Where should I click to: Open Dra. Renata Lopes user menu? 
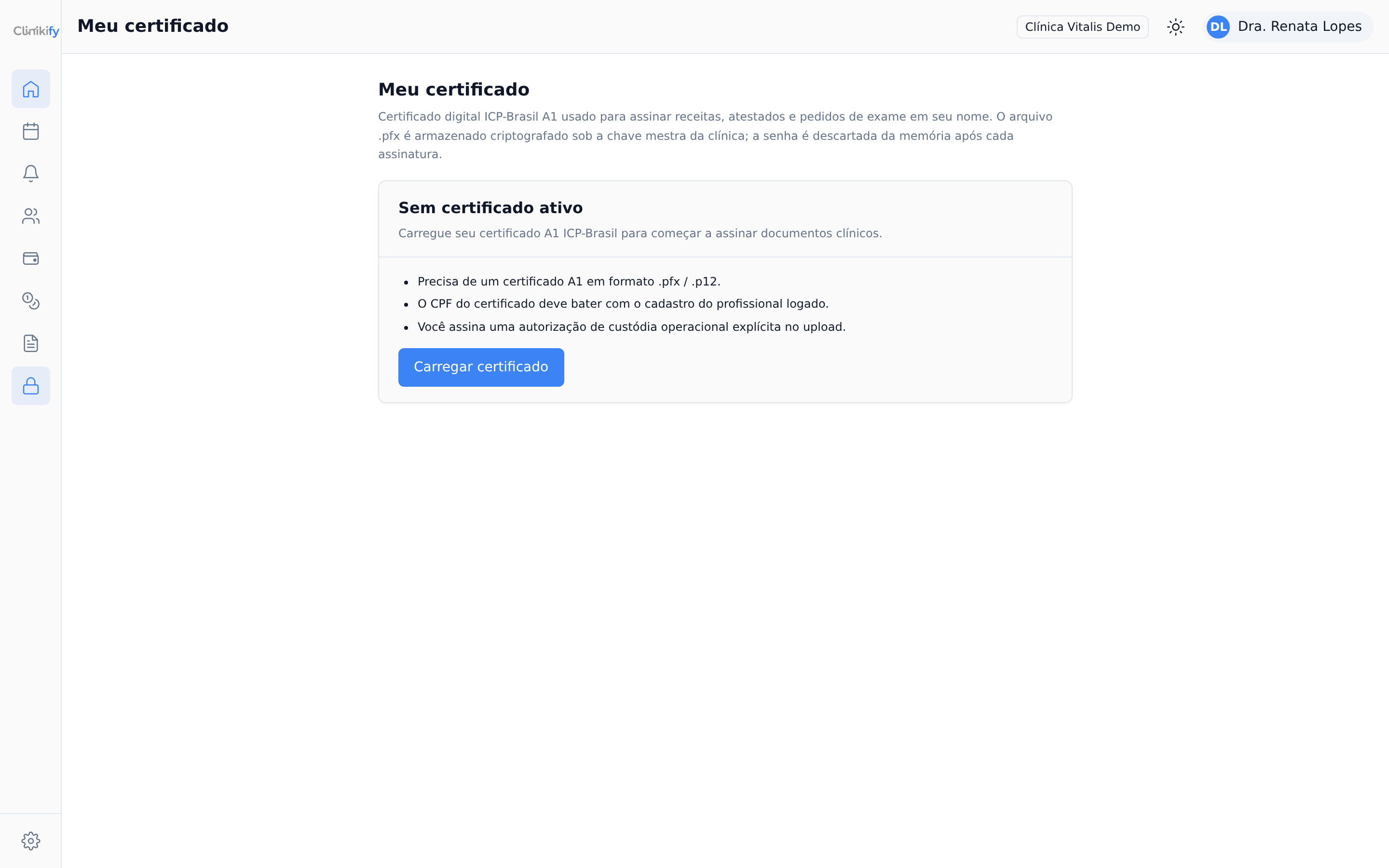pos(1288,27)
